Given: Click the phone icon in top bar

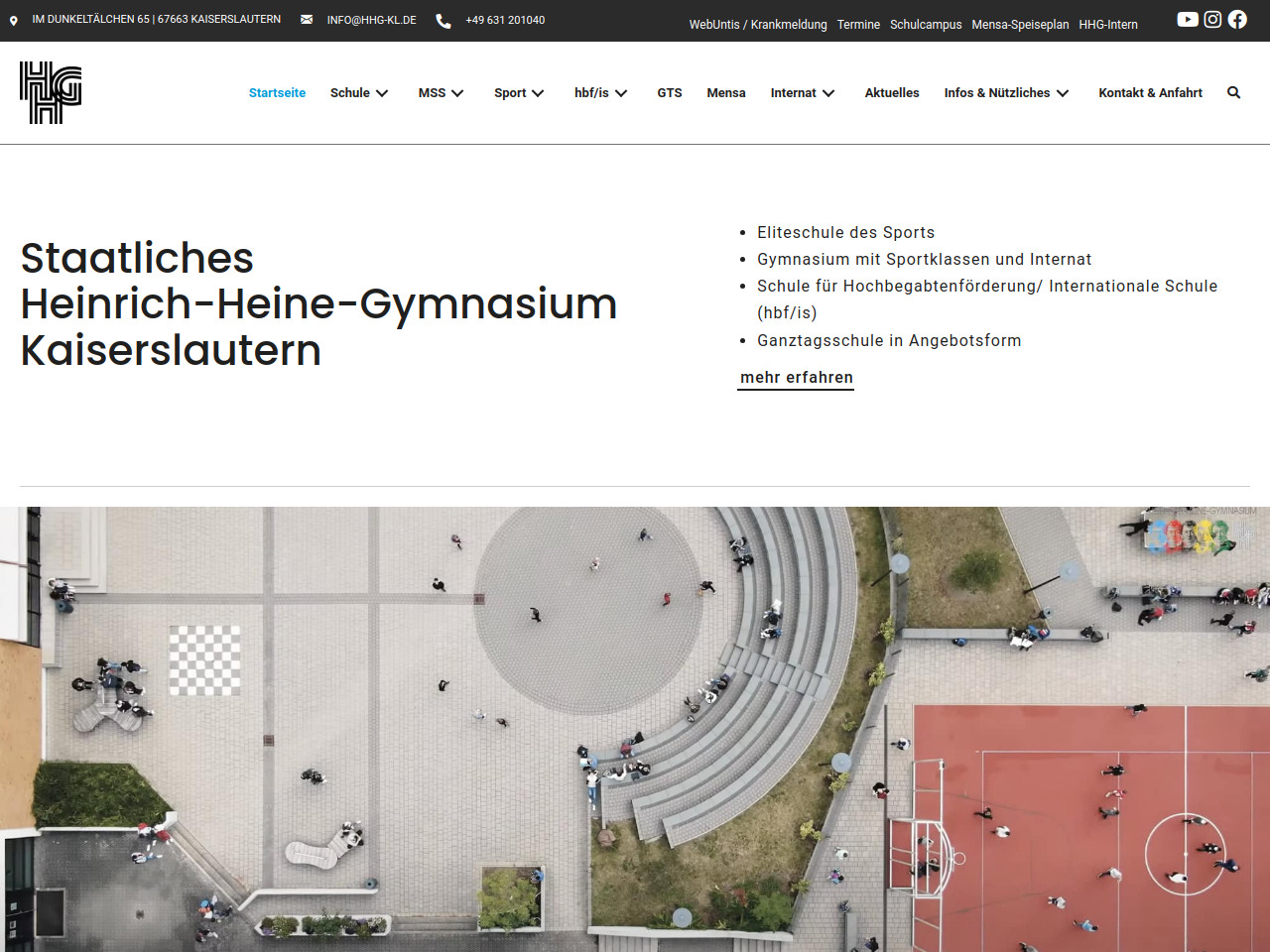Looking at the screenshot, I should point(444,21).
